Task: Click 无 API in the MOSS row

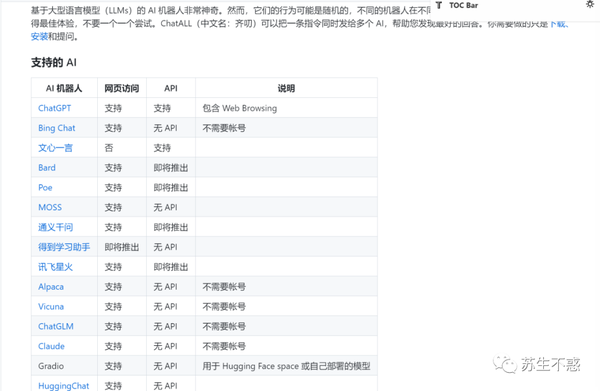Action: tap(166, 207)
